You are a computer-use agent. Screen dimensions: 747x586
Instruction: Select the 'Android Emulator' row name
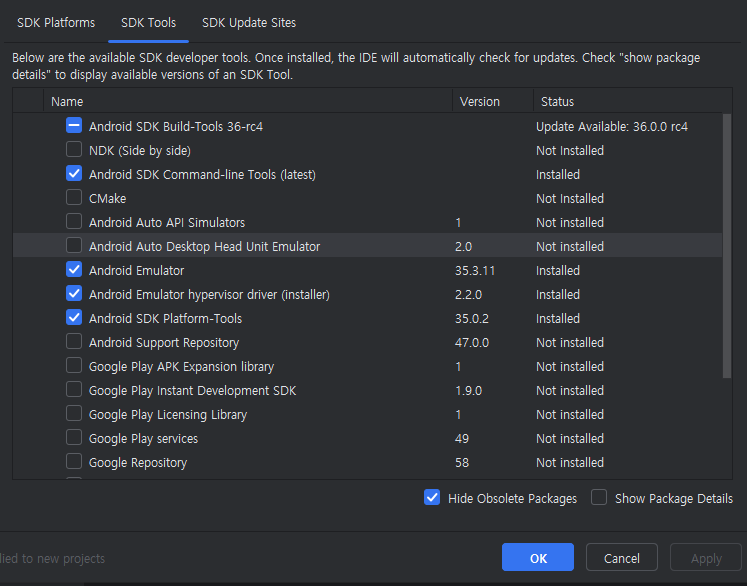pyautogui.click(x=136, y=271)
